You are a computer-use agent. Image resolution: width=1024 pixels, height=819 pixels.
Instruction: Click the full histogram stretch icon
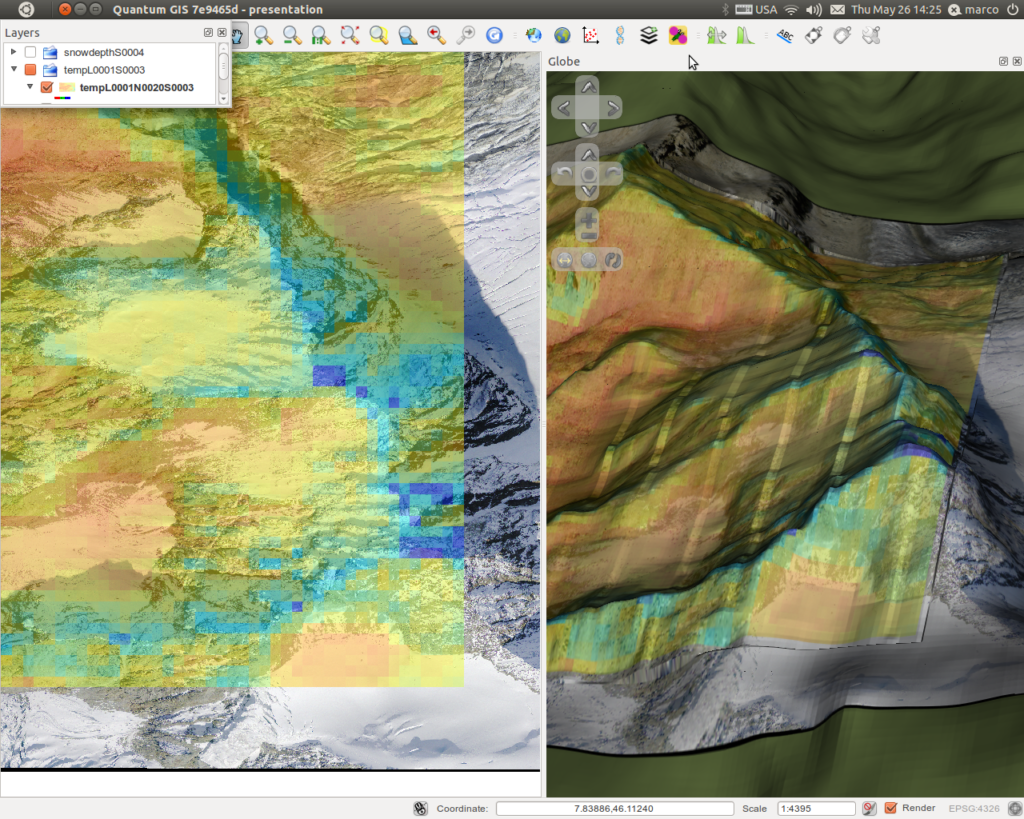745,35
